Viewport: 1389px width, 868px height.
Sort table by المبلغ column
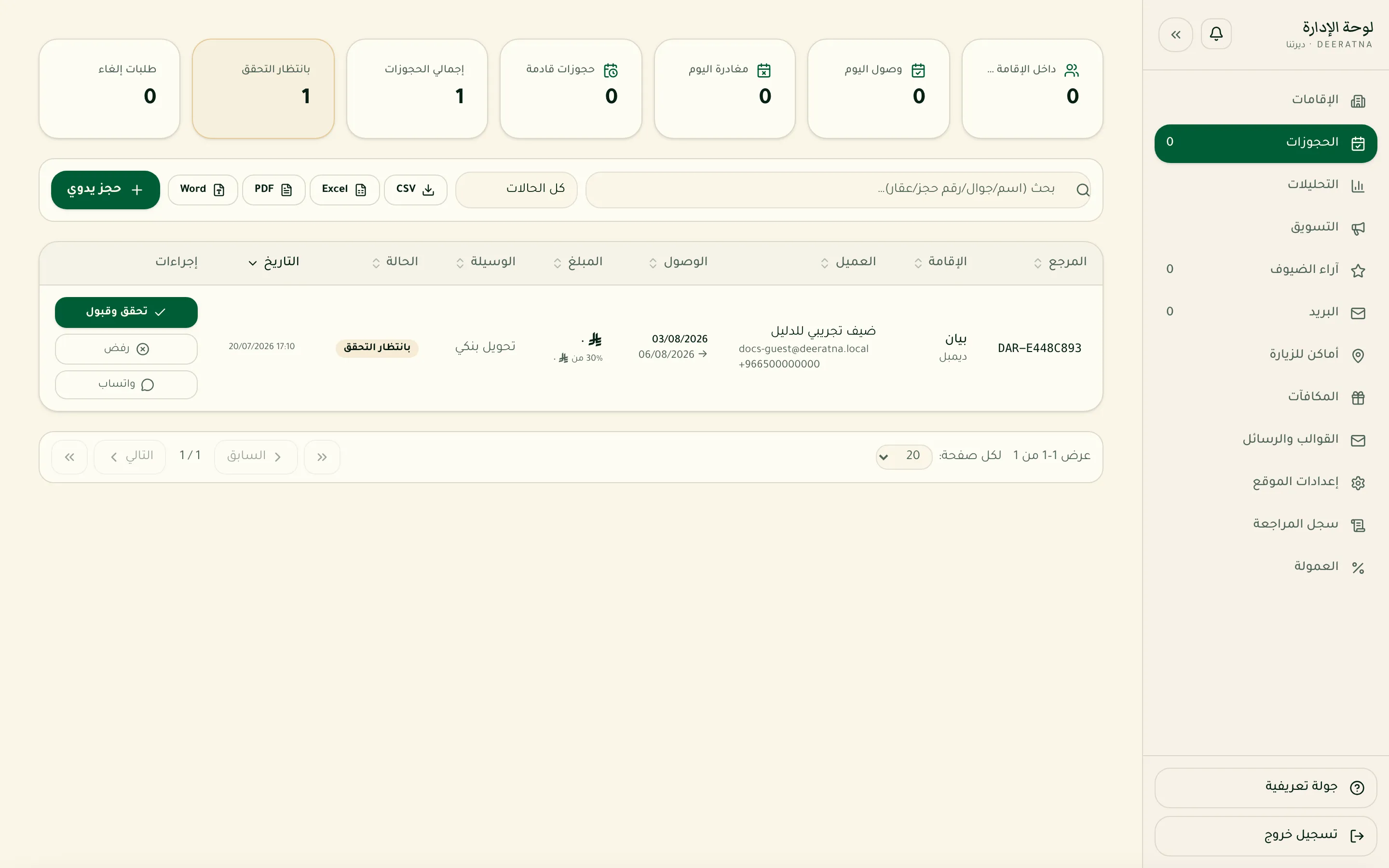[x=578, y=262]
